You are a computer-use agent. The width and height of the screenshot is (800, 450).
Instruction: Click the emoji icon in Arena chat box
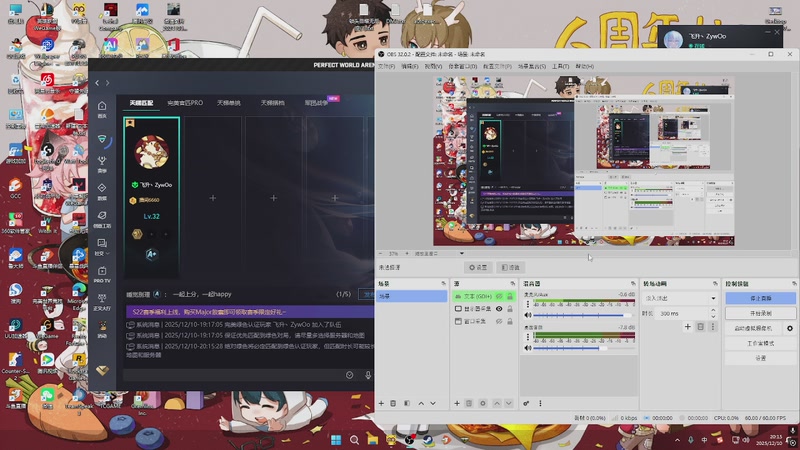click(x=349, y=375)
